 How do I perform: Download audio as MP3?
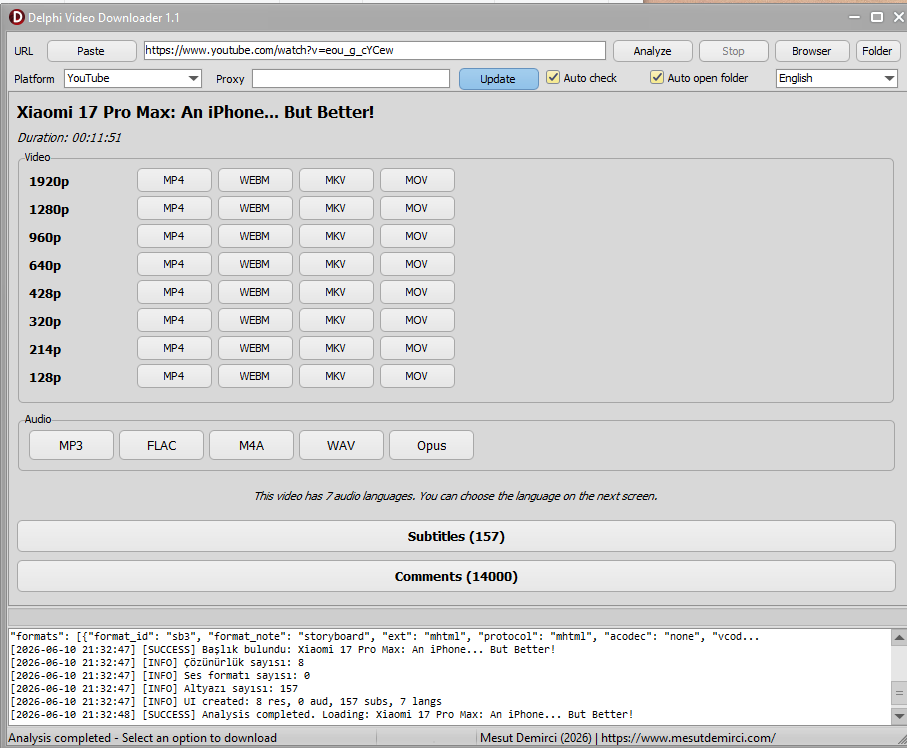tap(71, 445)
